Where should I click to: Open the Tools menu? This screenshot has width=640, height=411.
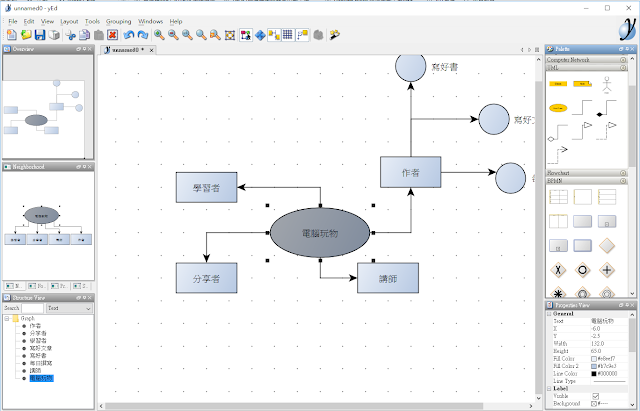92,21
